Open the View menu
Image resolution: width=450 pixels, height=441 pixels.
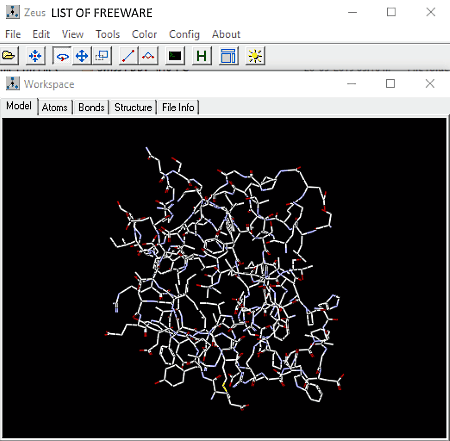click(x=73, y=34)
